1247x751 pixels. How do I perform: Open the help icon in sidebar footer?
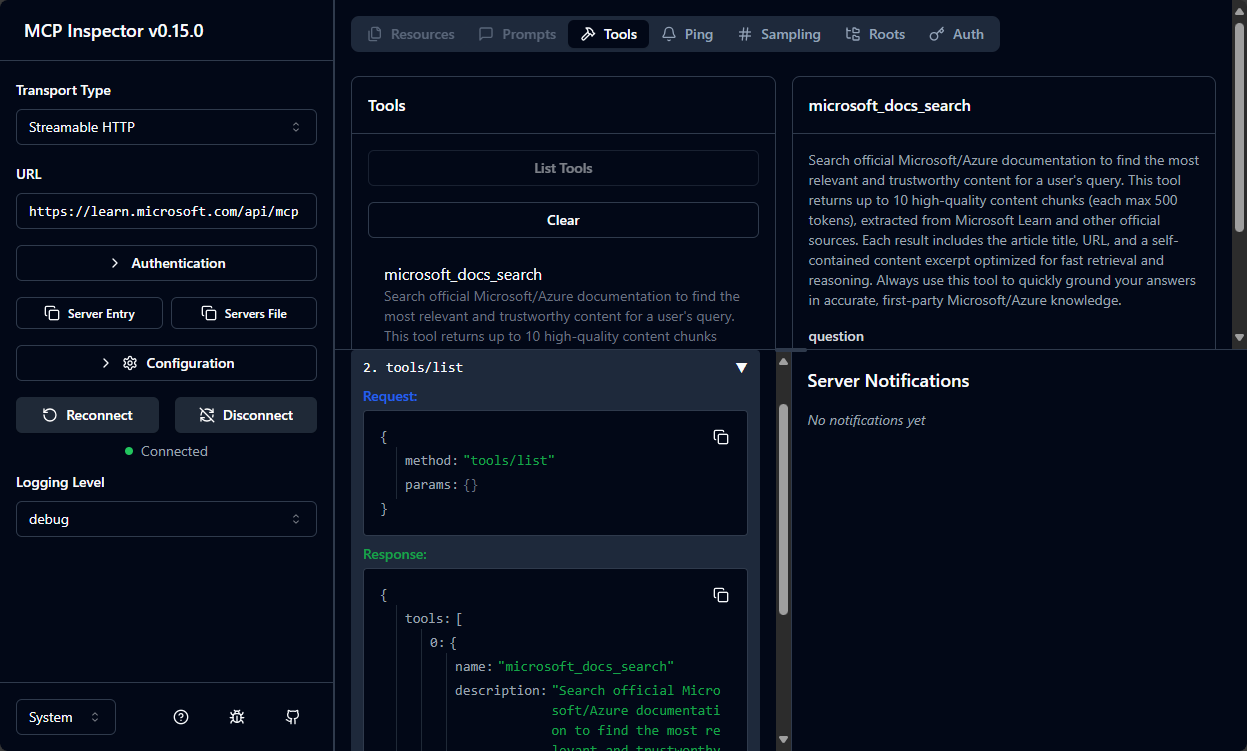tap(181, 717)
